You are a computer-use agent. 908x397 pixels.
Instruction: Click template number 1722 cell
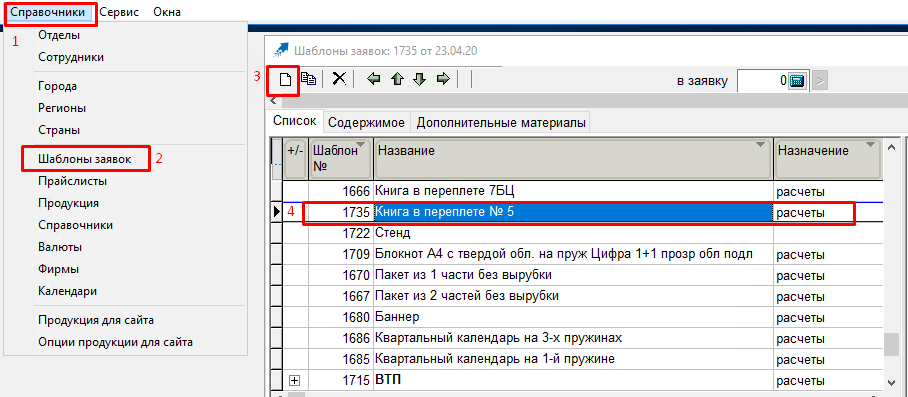pyautogui.click(x=340, y=233)
